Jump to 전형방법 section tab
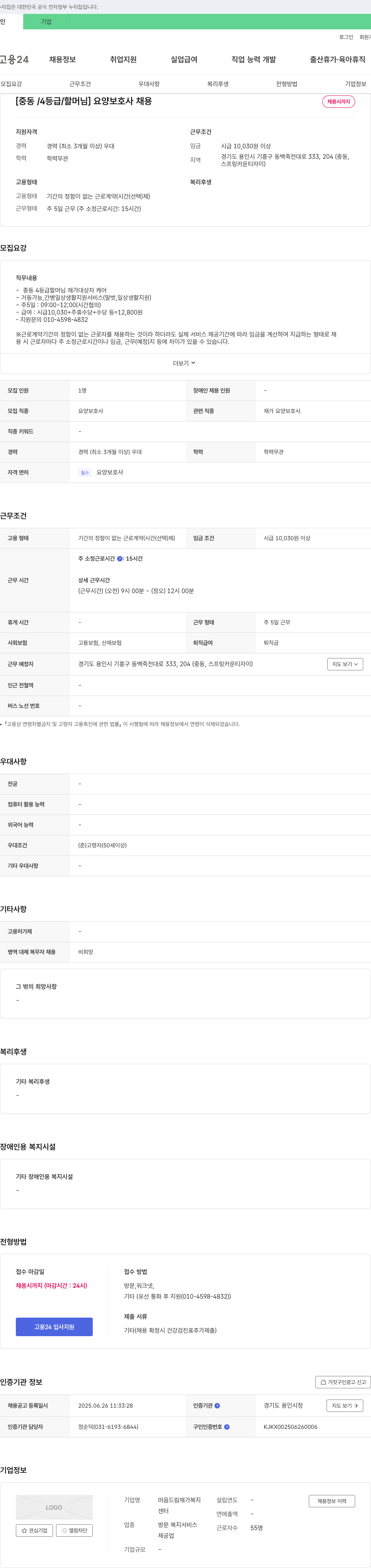The height and width of the screenshot is (1568, 371). [287, 84]
